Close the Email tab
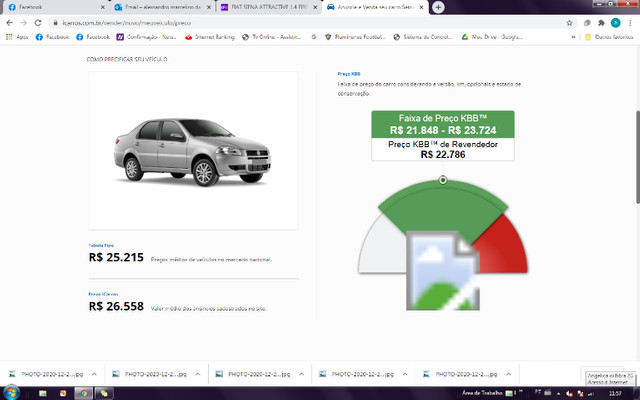 pos(209,7)
